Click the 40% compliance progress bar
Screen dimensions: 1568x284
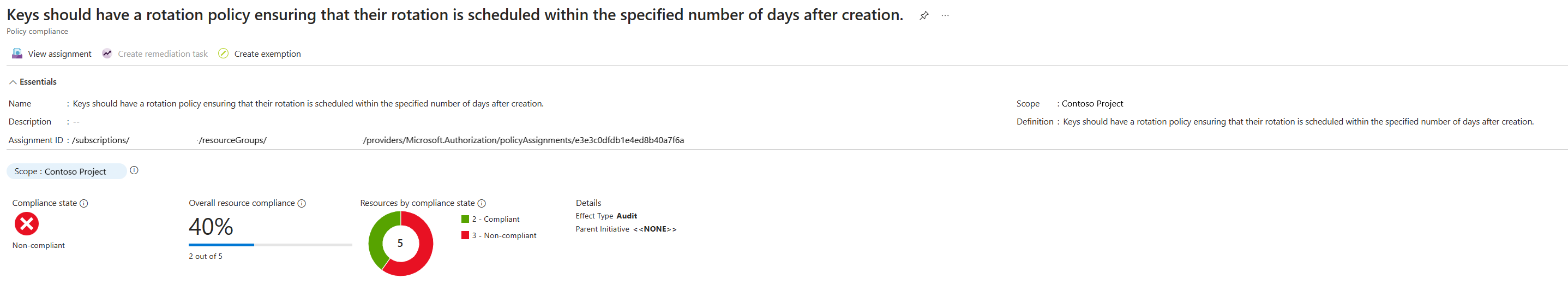coord(271,245)
